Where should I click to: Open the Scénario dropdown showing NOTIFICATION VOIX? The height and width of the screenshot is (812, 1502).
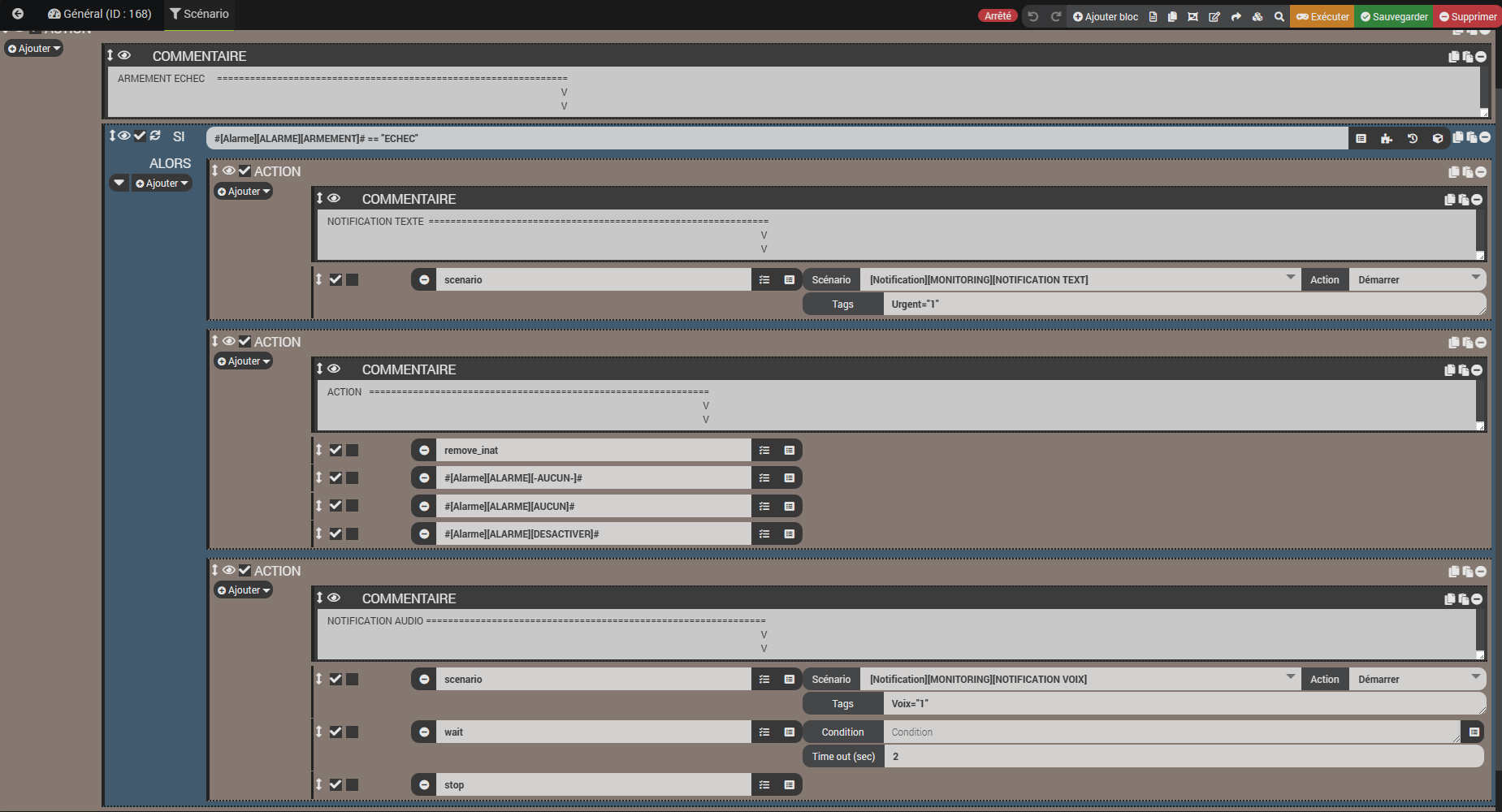(x=1080, y=680)
